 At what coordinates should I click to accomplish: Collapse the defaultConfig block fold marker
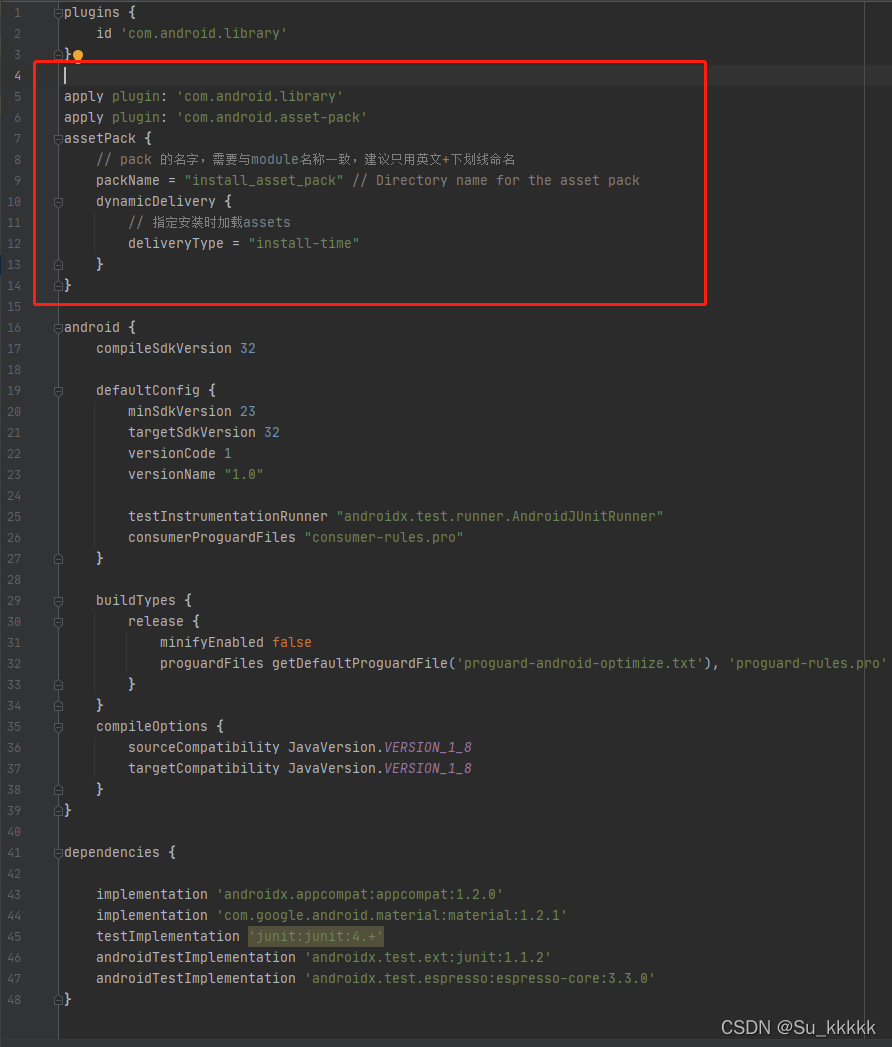coord(59,391)
